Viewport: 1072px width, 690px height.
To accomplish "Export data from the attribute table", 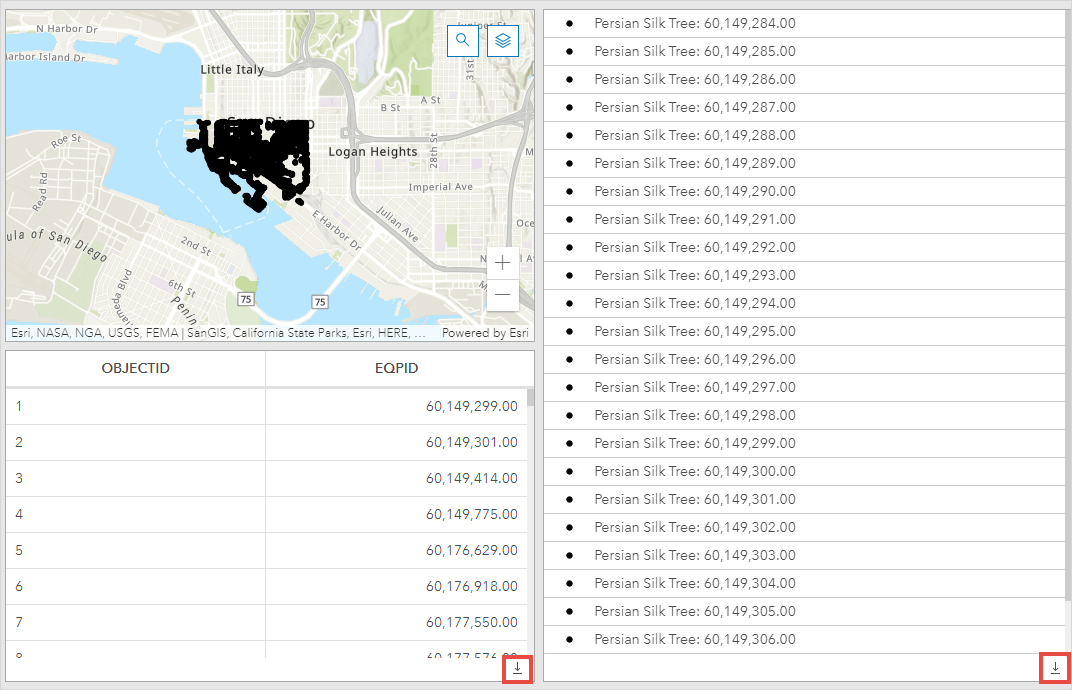I will coord(517,669).
